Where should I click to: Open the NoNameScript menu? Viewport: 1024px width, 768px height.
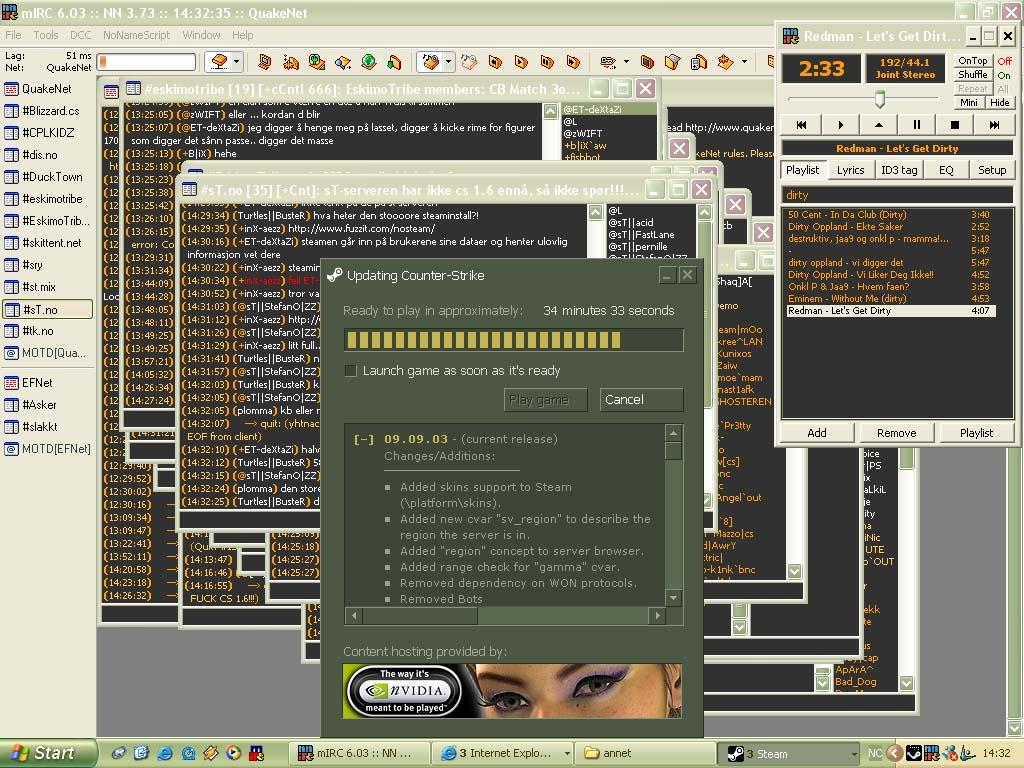(x=136, y=35)
